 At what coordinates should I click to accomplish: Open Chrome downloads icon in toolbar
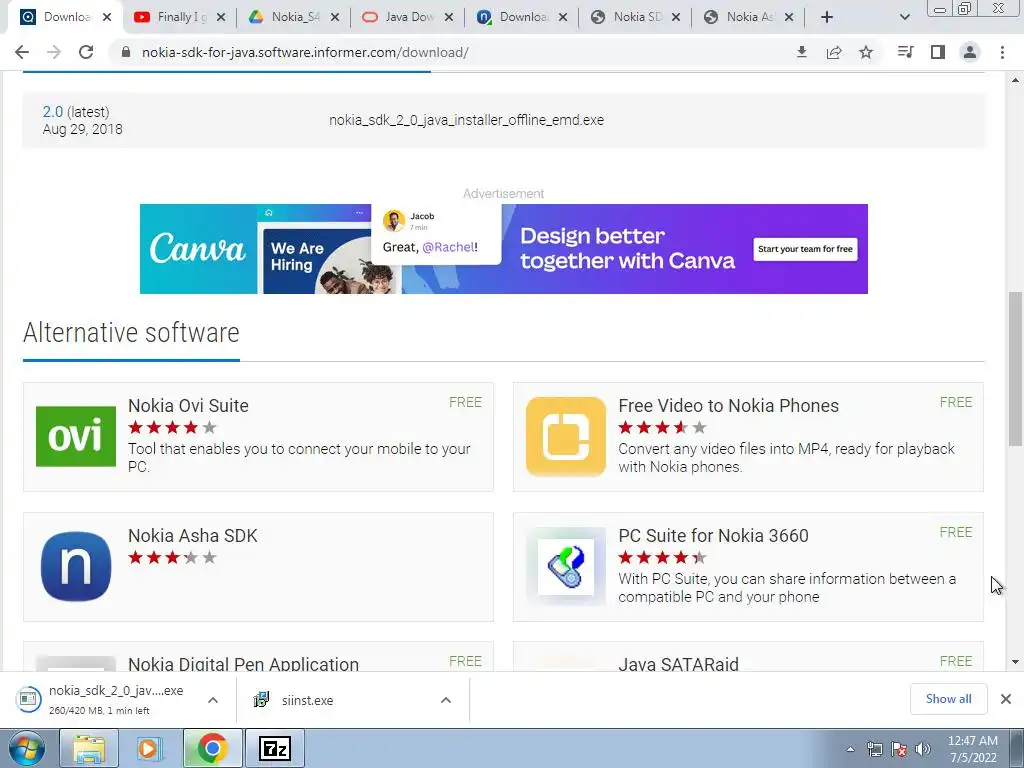pyautogui.click(x=802, y=52)
